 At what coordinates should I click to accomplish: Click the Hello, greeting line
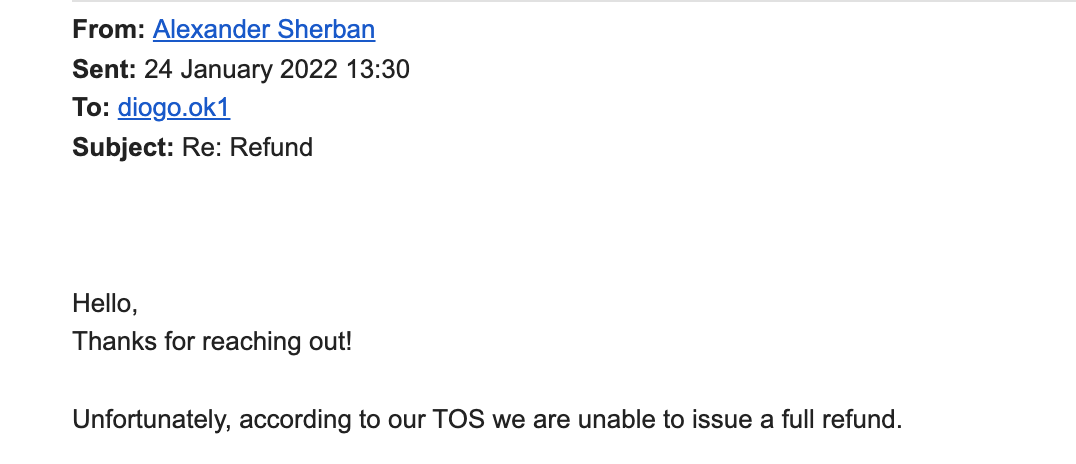(105, 303)
